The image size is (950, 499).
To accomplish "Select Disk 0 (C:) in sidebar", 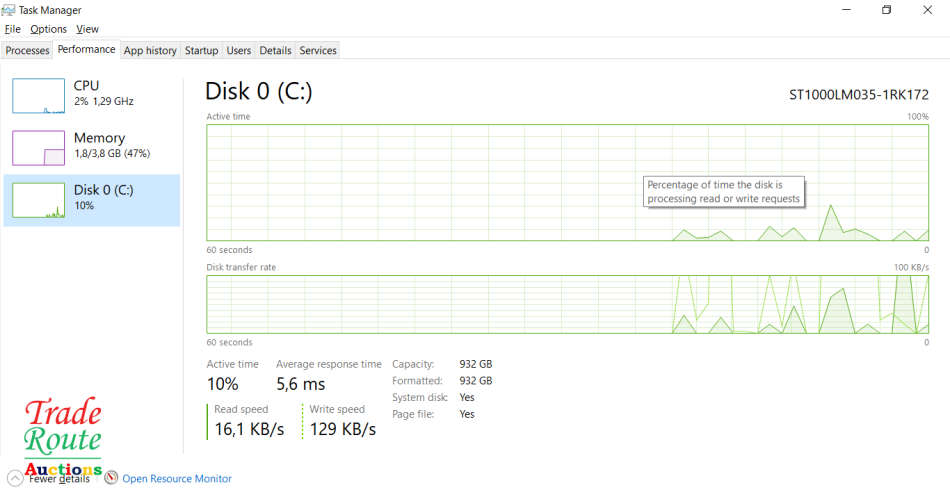I will 92,199.
